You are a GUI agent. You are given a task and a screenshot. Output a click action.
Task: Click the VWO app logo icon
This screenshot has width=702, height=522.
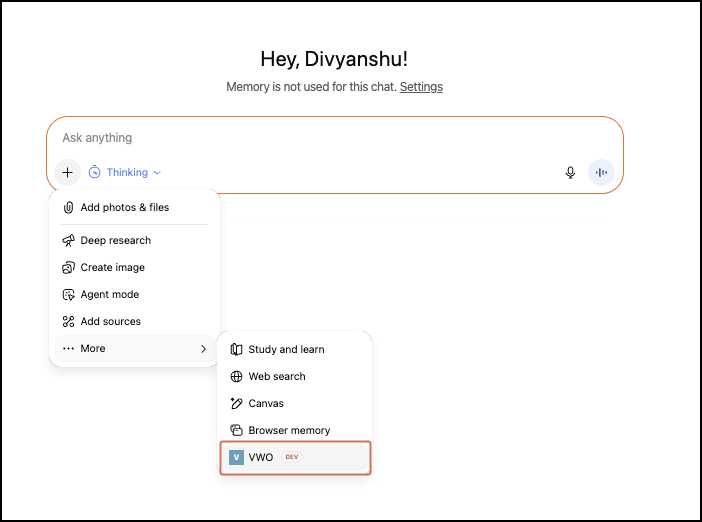(236, 457)
